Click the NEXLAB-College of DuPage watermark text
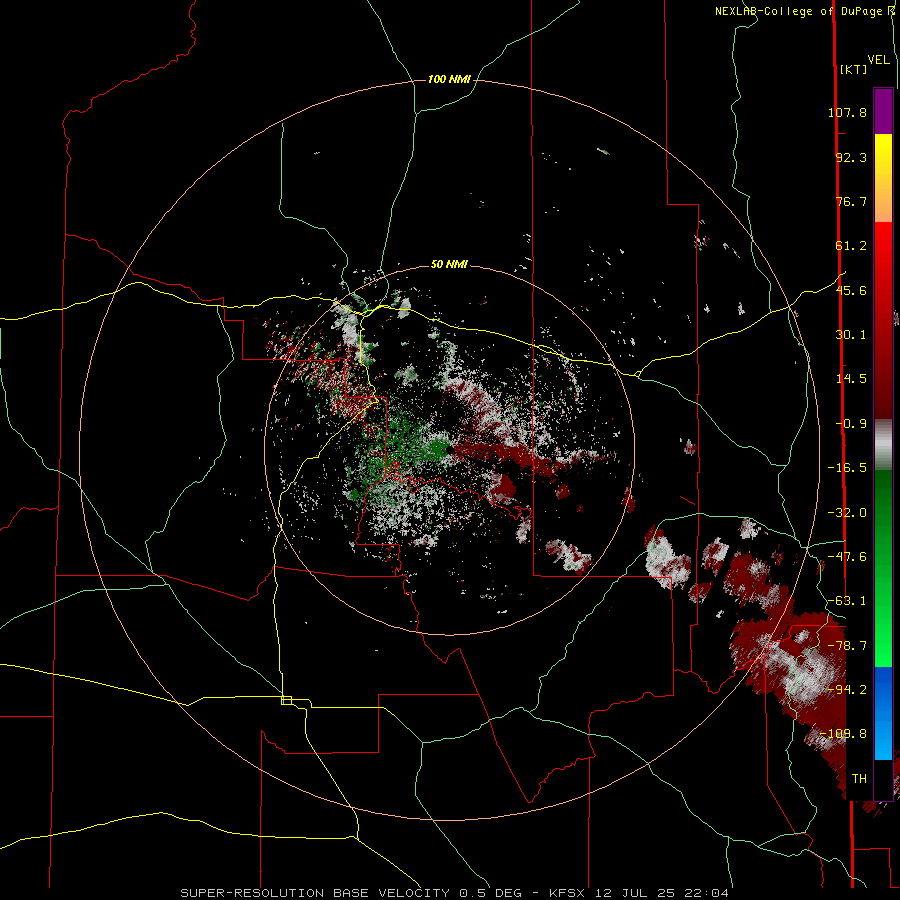Screen dimensions: 900x900 click(804, 11)
